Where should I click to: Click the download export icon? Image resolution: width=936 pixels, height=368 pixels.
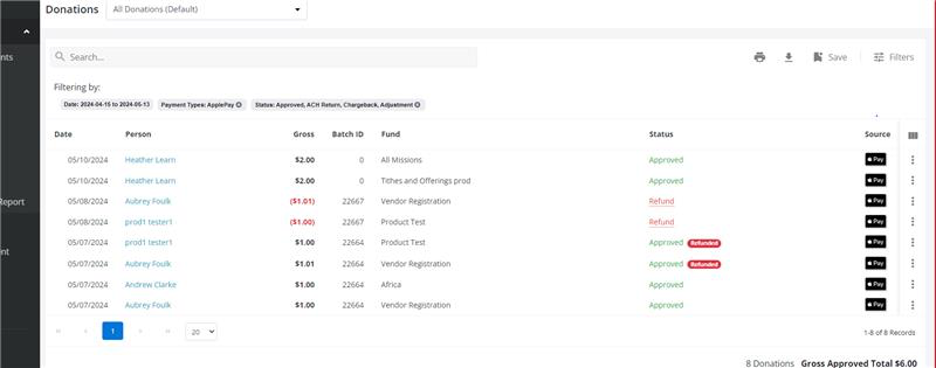[789, 57]
